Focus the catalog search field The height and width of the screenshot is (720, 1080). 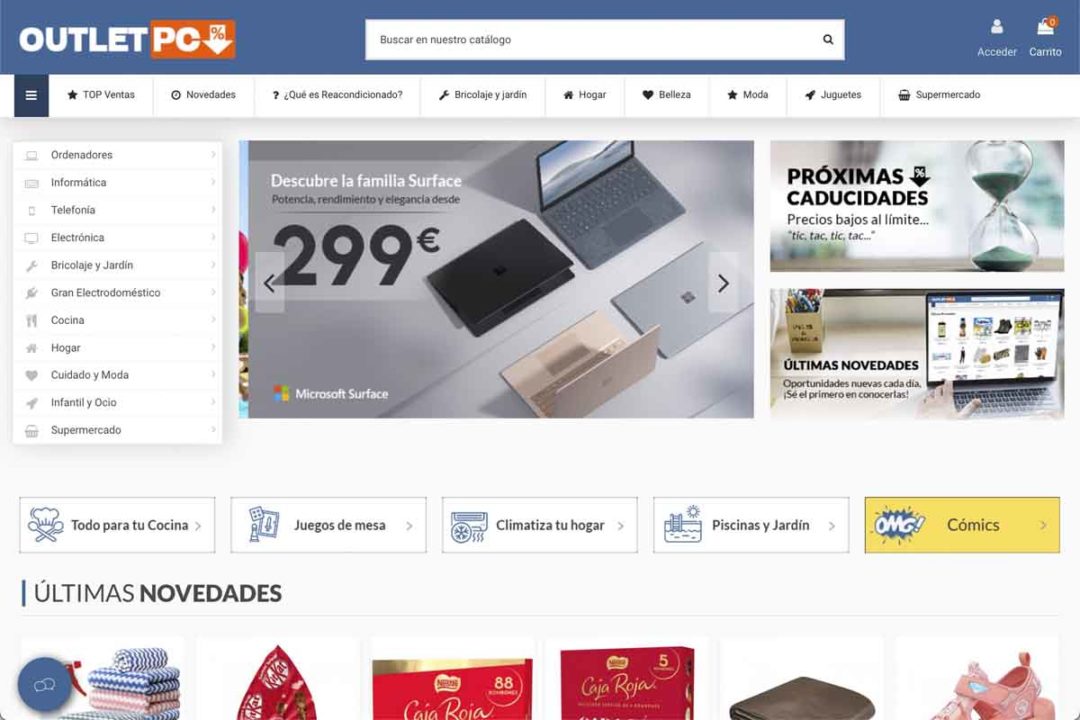[592, 39]
